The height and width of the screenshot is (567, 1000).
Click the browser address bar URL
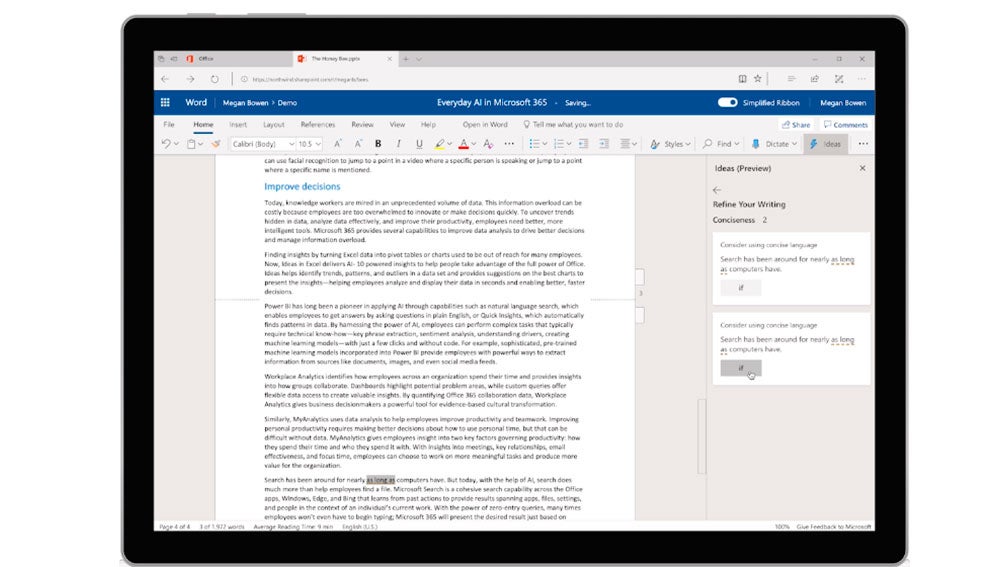pos(311,80)
